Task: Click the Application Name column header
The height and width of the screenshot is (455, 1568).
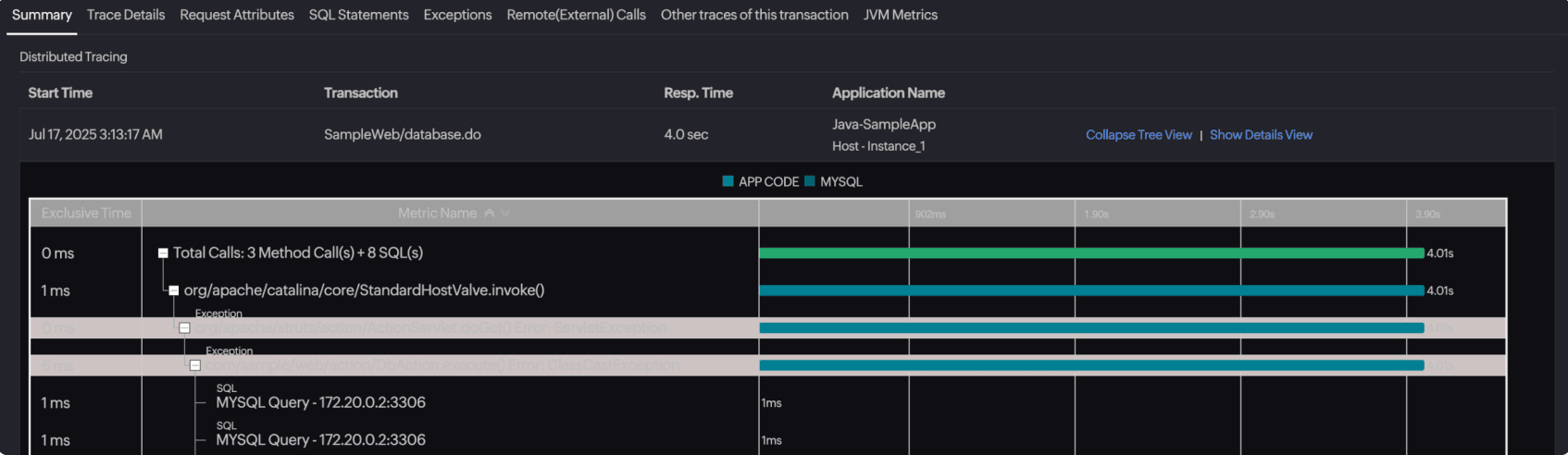Action: pyautogui.click(x=889, y=92)
